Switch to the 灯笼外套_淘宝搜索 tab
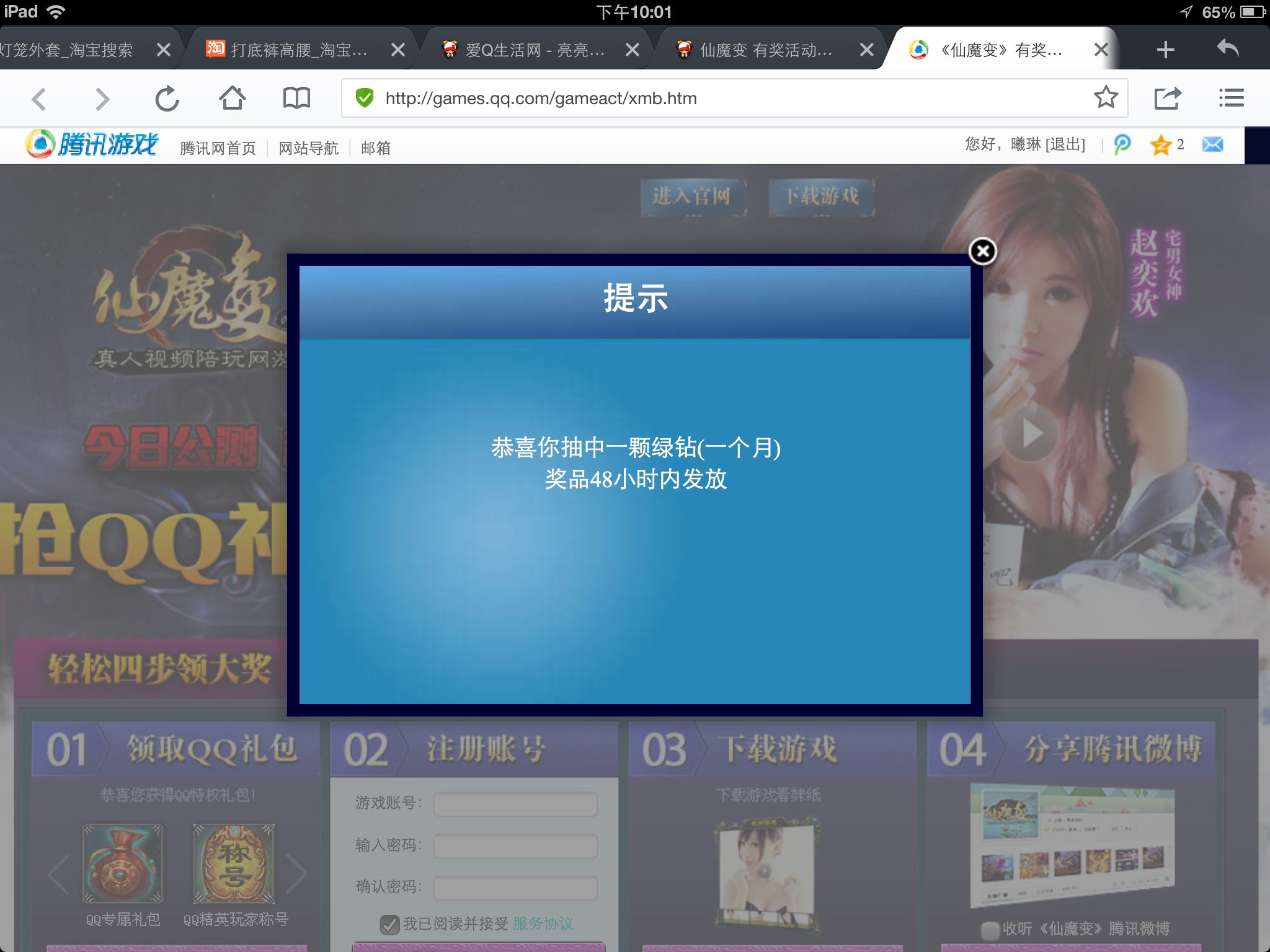 [68, 50]
